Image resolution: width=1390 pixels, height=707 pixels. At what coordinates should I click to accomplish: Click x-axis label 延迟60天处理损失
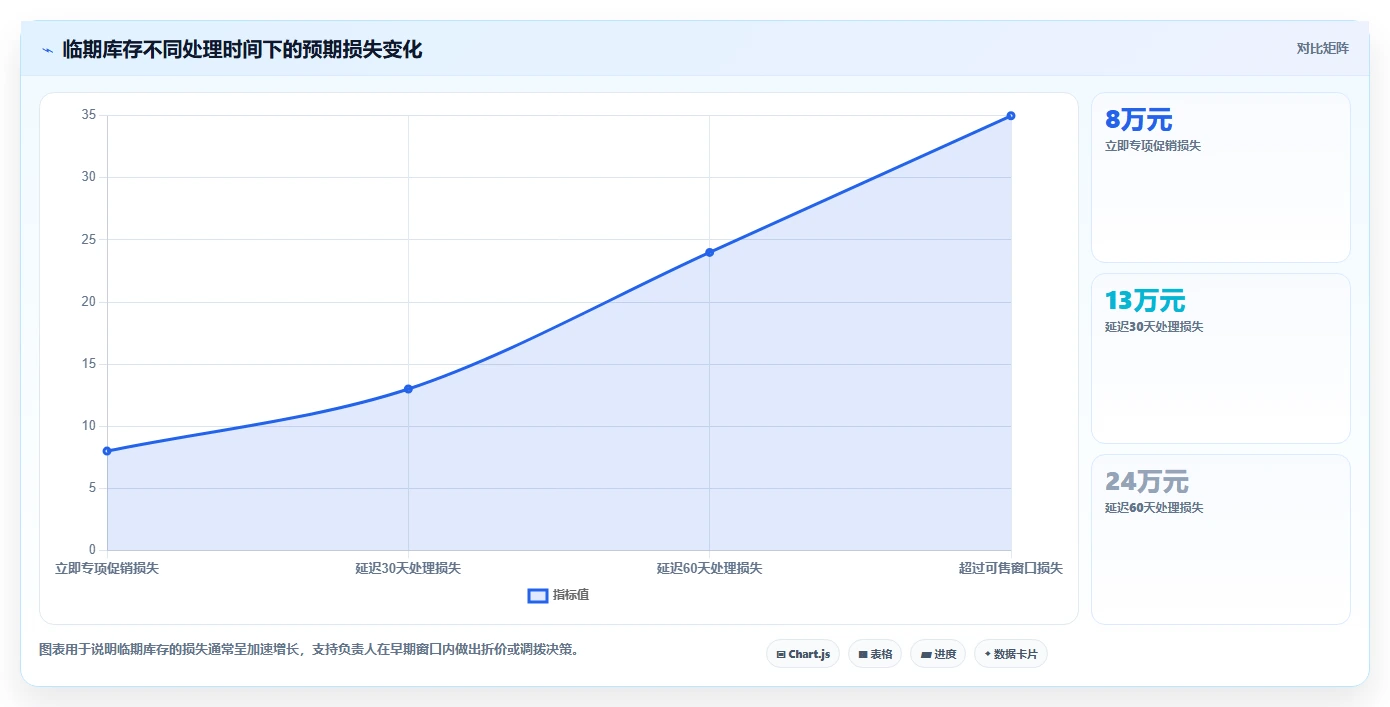pos(710,568)
